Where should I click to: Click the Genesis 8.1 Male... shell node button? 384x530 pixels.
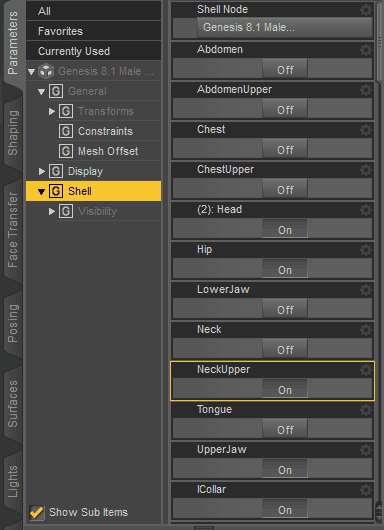pyautogui.click(x=284, y=27)
